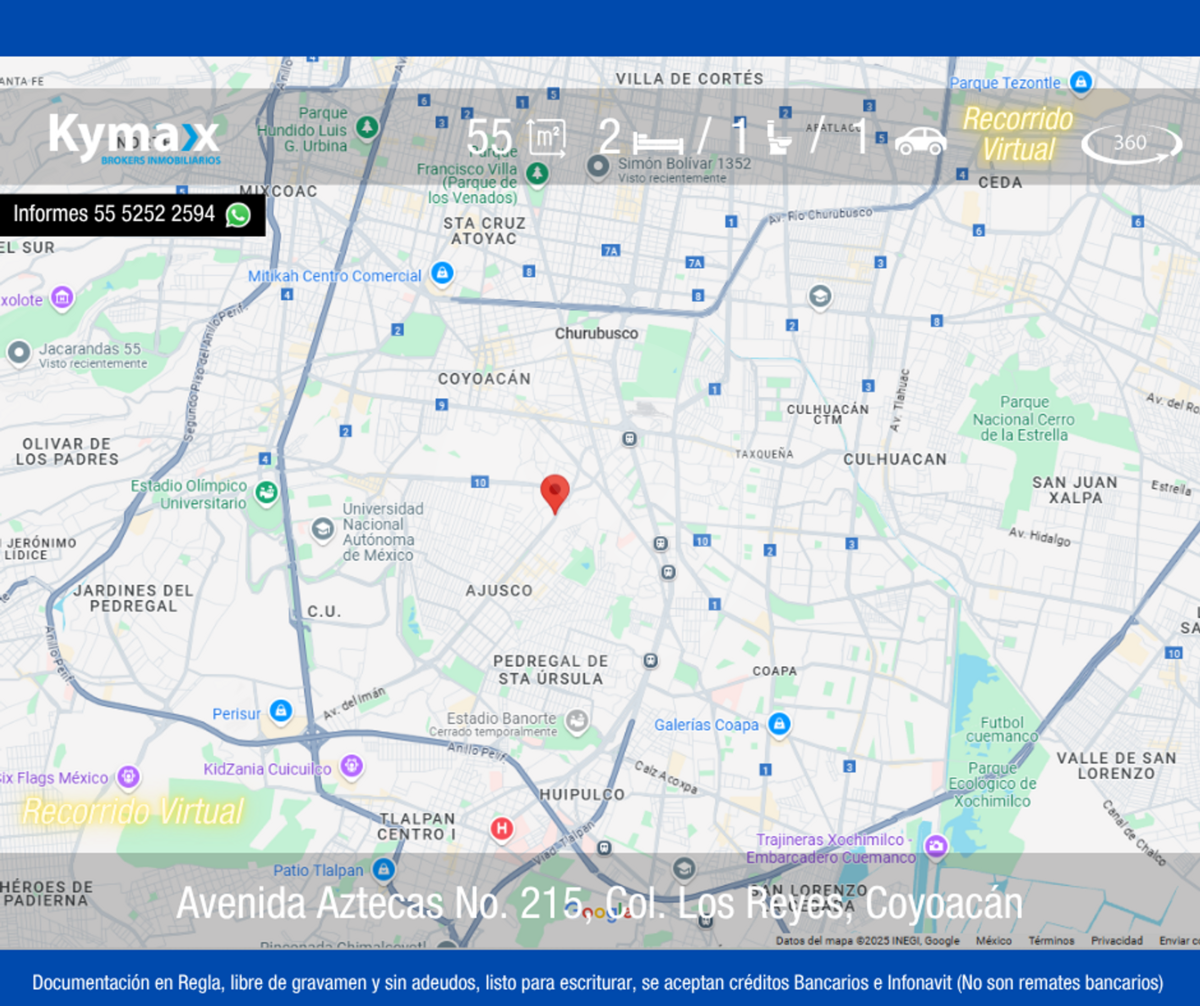Viewport: 1200px width, 1006px height.
Task: Click the "Futbol cuemanco" map label
Action: (1002, 729)
